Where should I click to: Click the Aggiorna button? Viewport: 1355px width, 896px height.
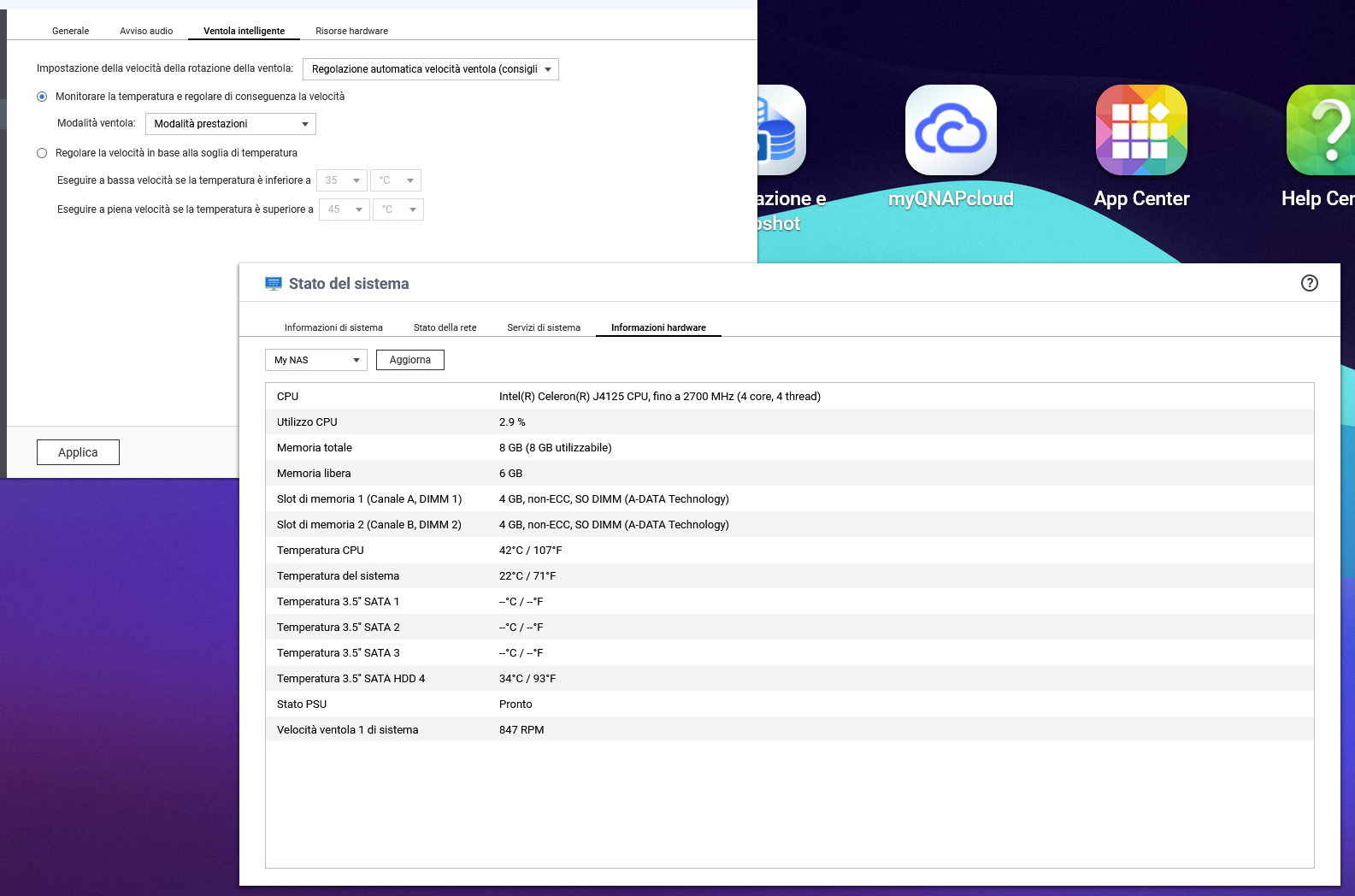(409, 360)
